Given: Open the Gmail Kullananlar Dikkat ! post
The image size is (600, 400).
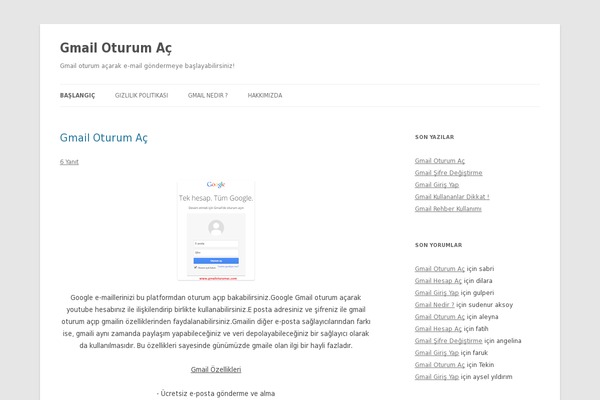Looking at the screenshot, I should 451,197.
